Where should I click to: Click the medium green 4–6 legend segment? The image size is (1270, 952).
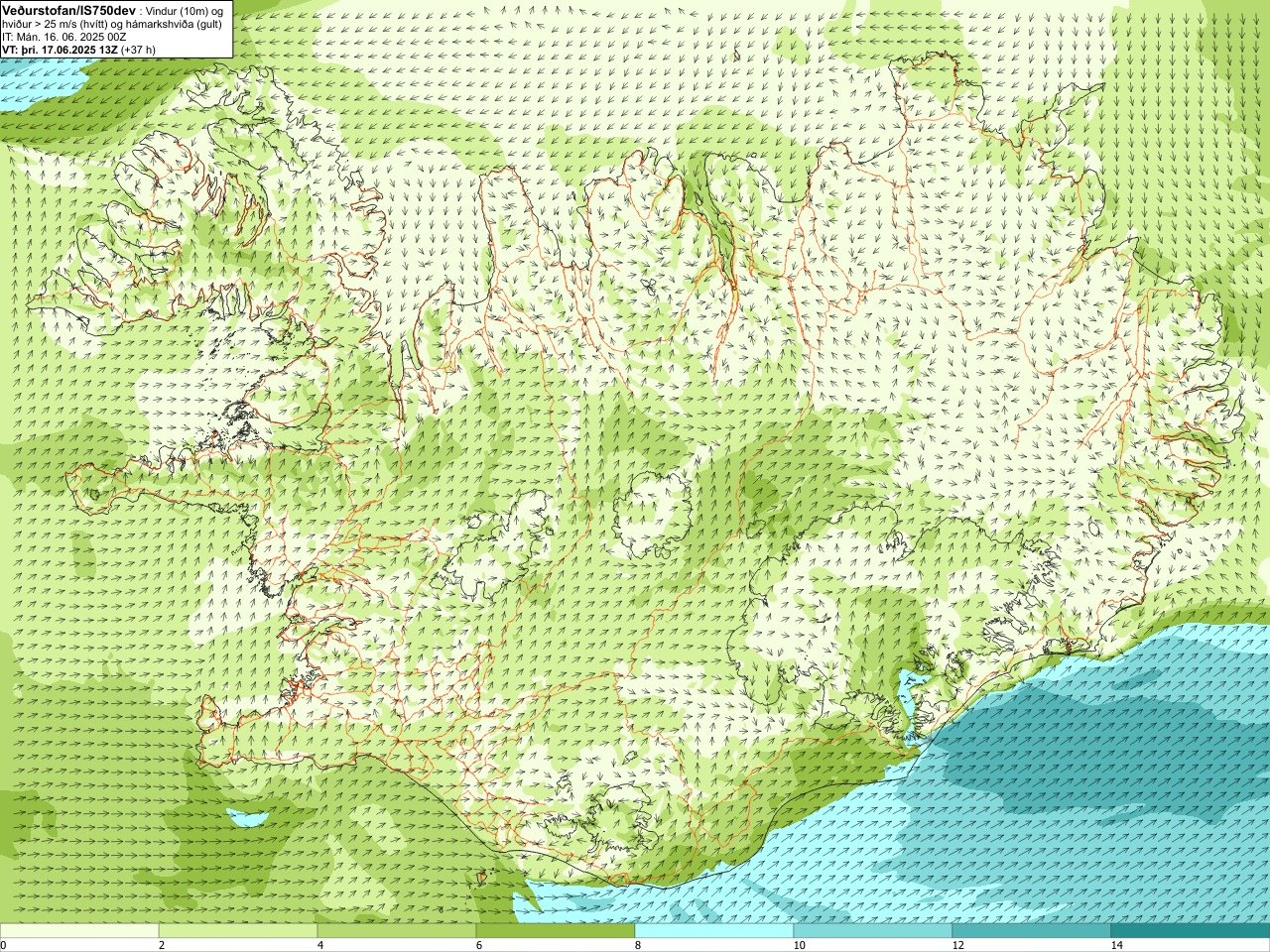point(397,931)
